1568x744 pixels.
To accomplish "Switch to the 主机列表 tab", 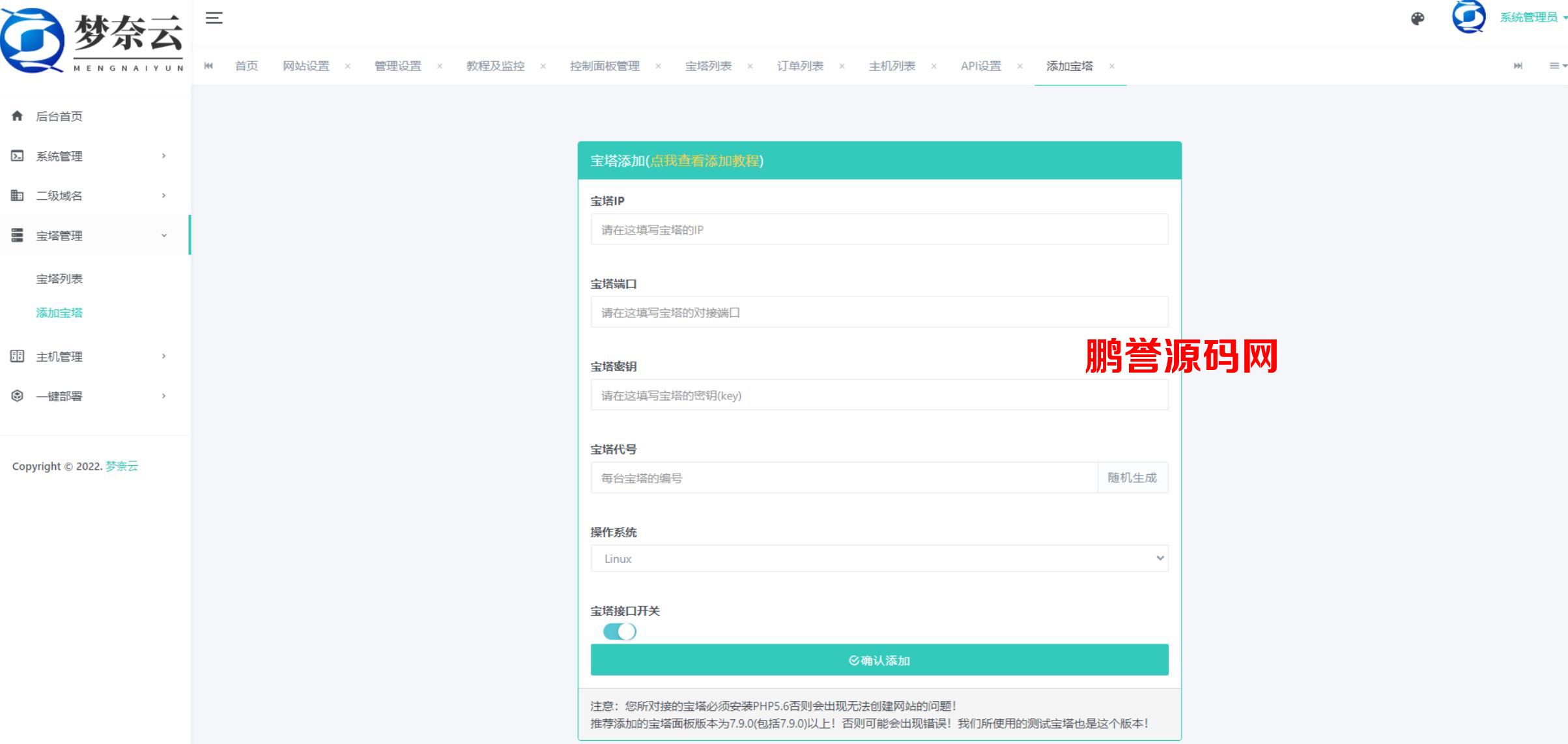I will (892, 66).
